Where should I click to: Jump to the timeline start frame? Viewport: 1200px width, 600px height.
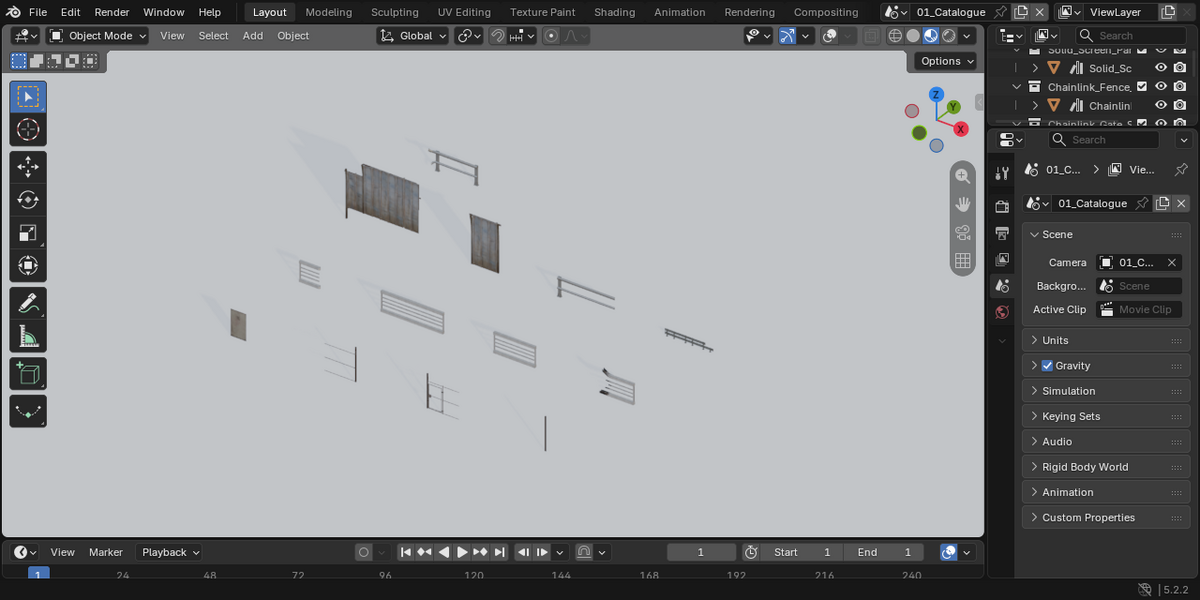coord(406,552)
